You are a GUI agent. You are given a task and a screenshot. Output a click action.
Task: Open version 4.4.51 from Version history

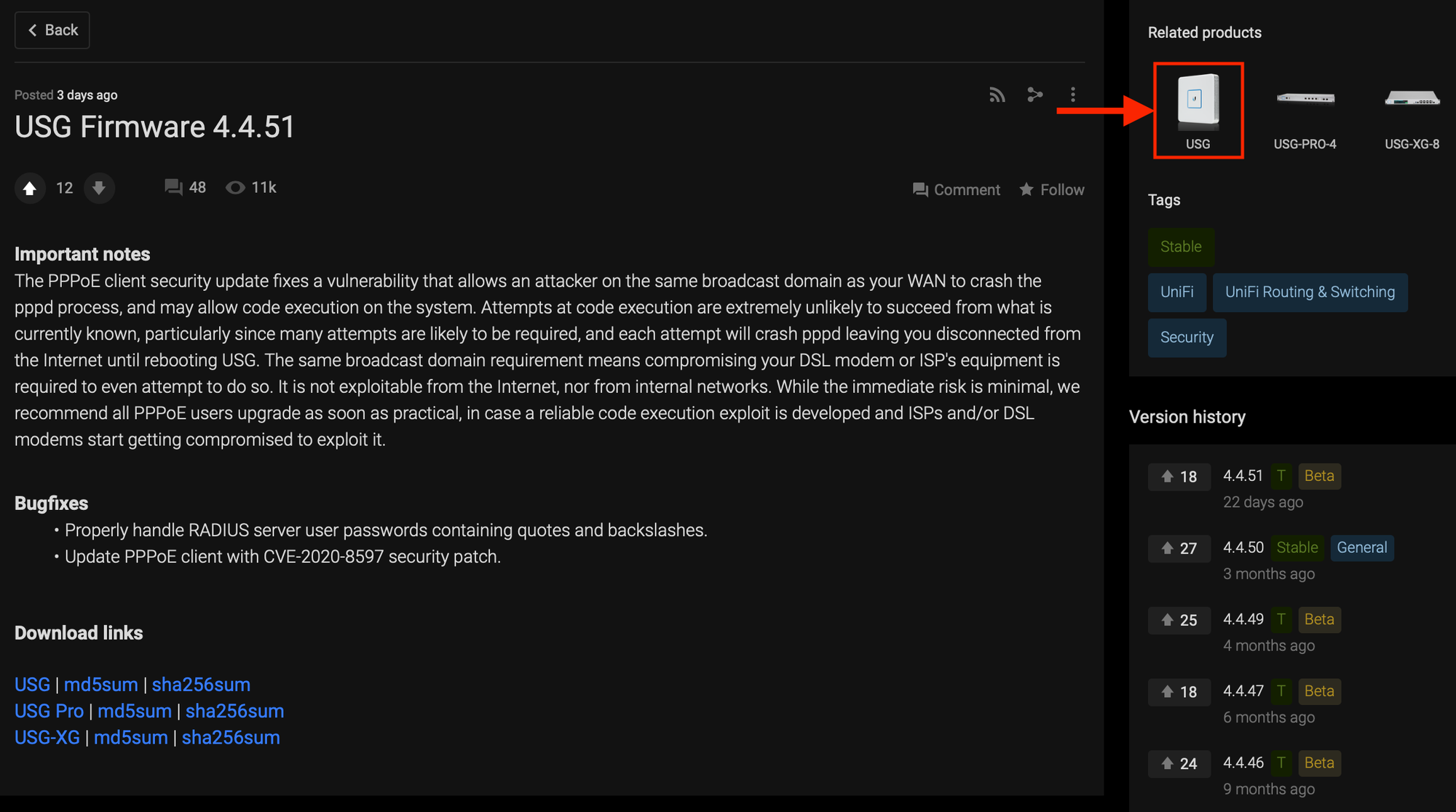click(x=1243, y=476)
